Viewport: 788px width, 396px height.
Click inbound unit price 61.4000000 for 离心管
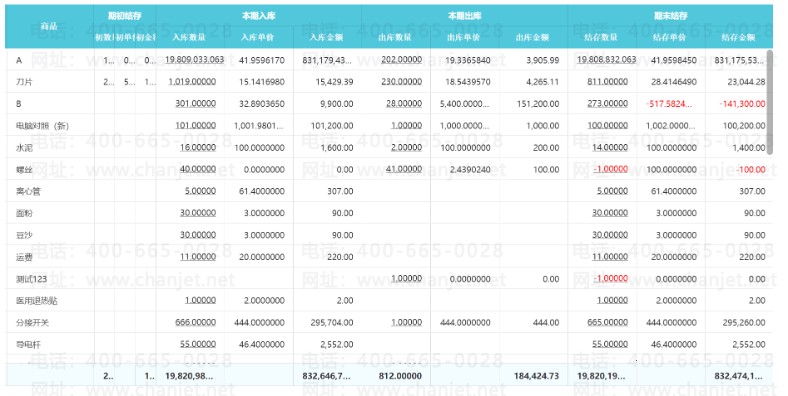(x=262, y=191)
